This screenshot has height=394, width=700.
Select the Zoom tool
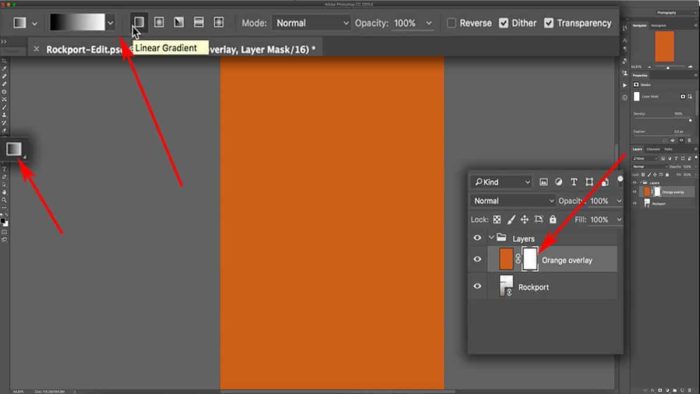[4, 200]
